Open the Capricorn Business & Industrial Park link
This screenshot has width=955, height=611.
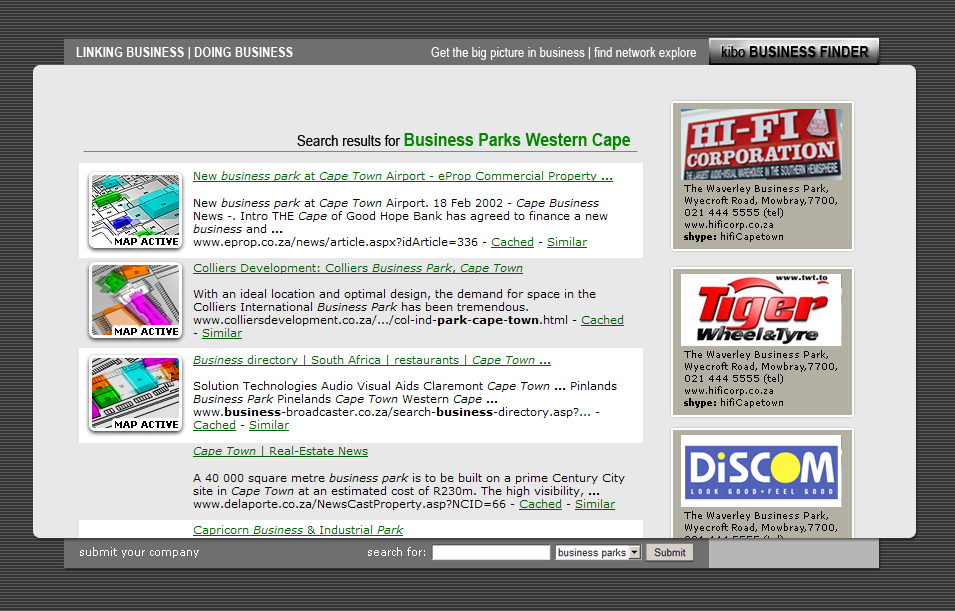tap(298, 530)
